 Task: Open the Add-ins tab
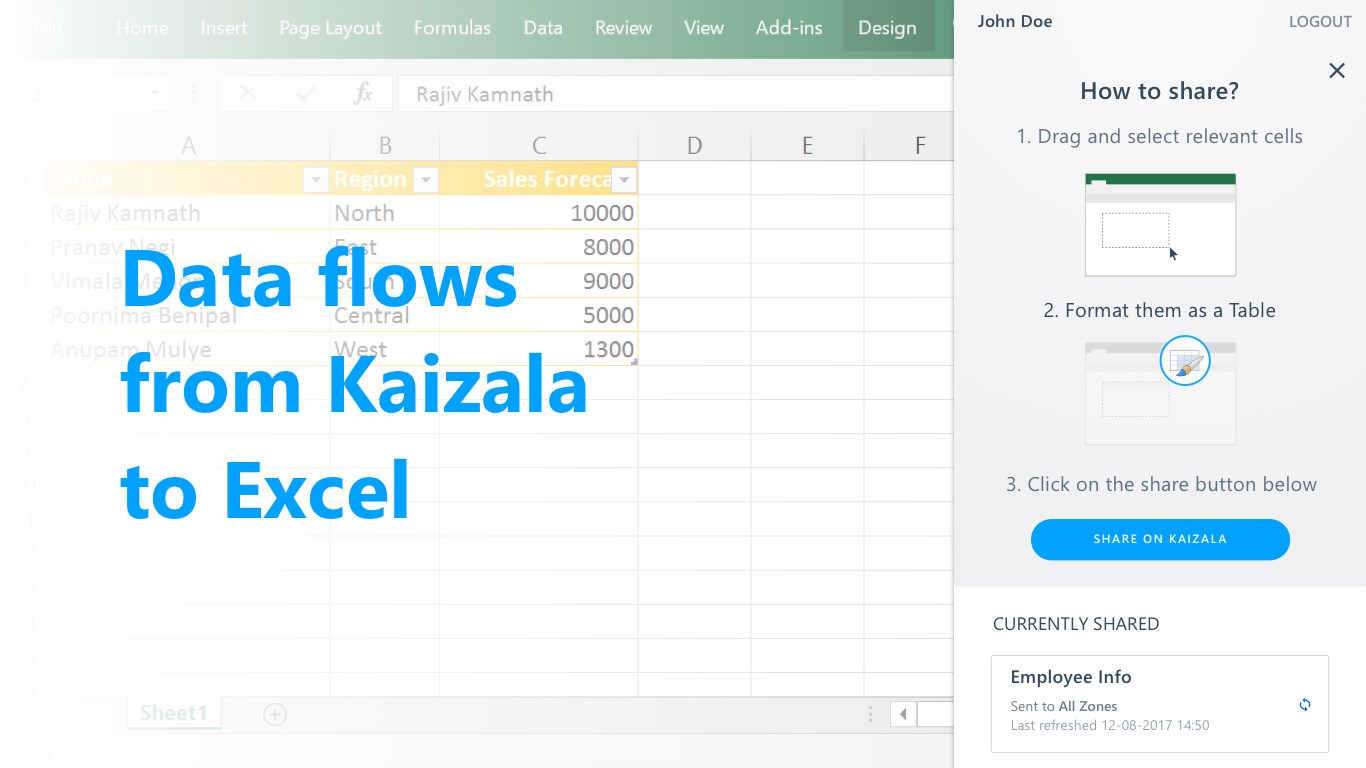(x=789, y=28)
